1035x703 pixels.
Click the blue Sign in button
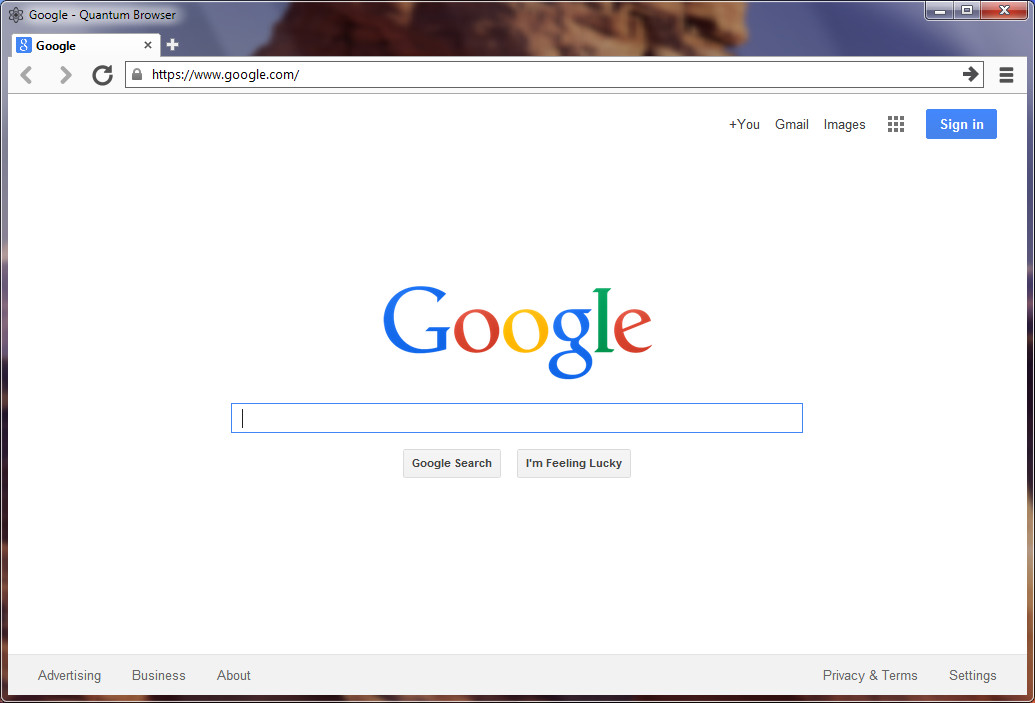[961, 124]
